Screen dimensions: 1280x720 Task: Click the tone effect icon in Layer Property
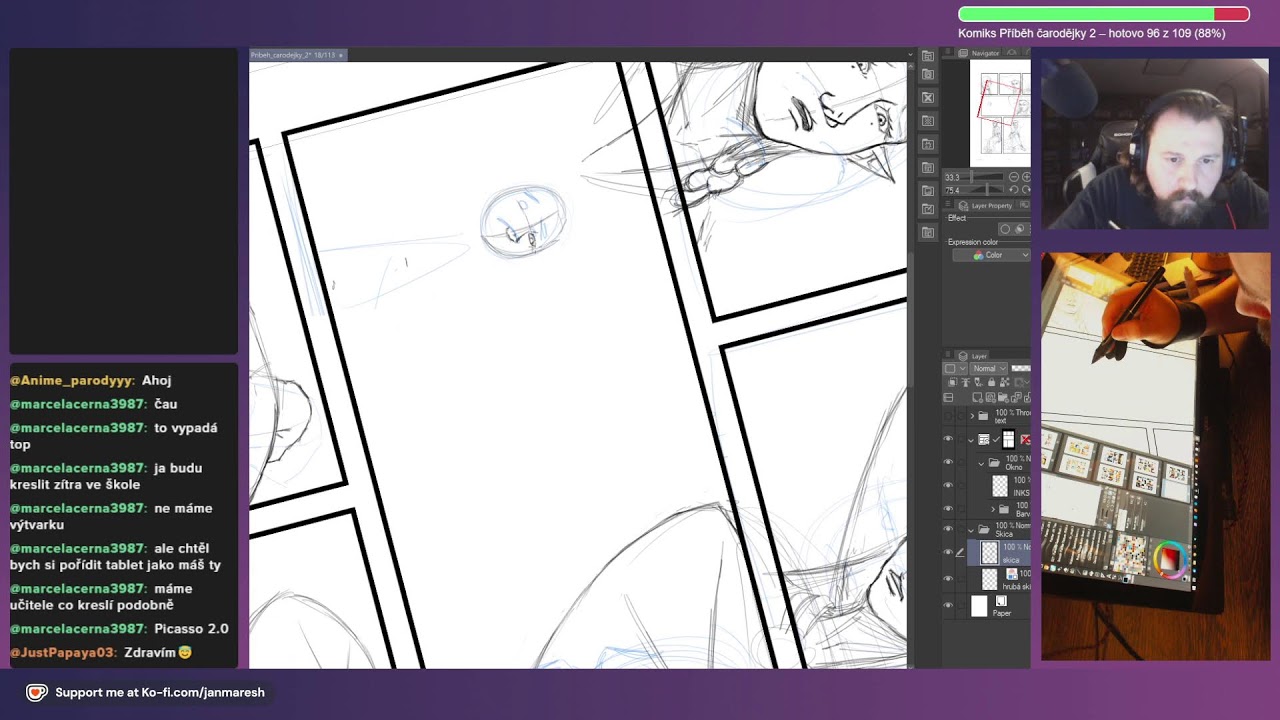tap(1019, 229)
